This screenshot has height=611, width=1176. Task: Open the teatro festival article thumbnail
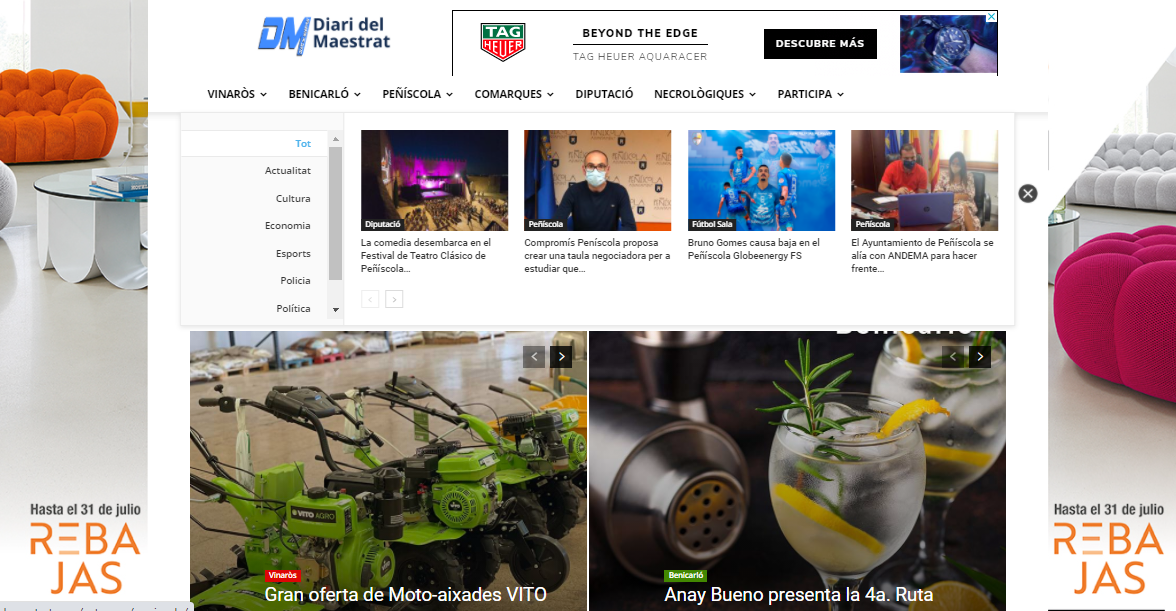tap(434, 180)
